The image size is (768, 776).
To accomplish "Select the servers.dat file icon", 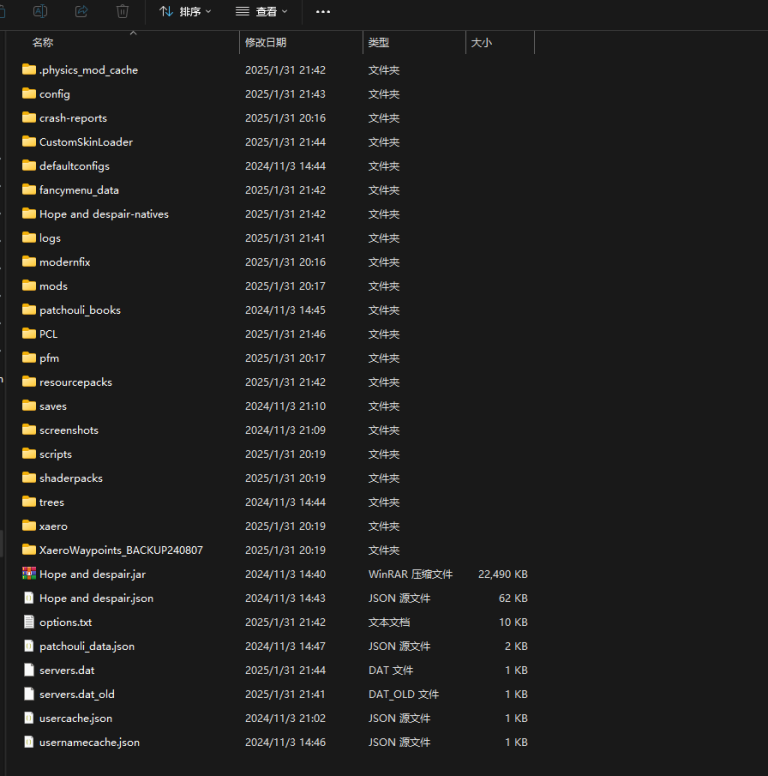I will [x=29, y=670].
